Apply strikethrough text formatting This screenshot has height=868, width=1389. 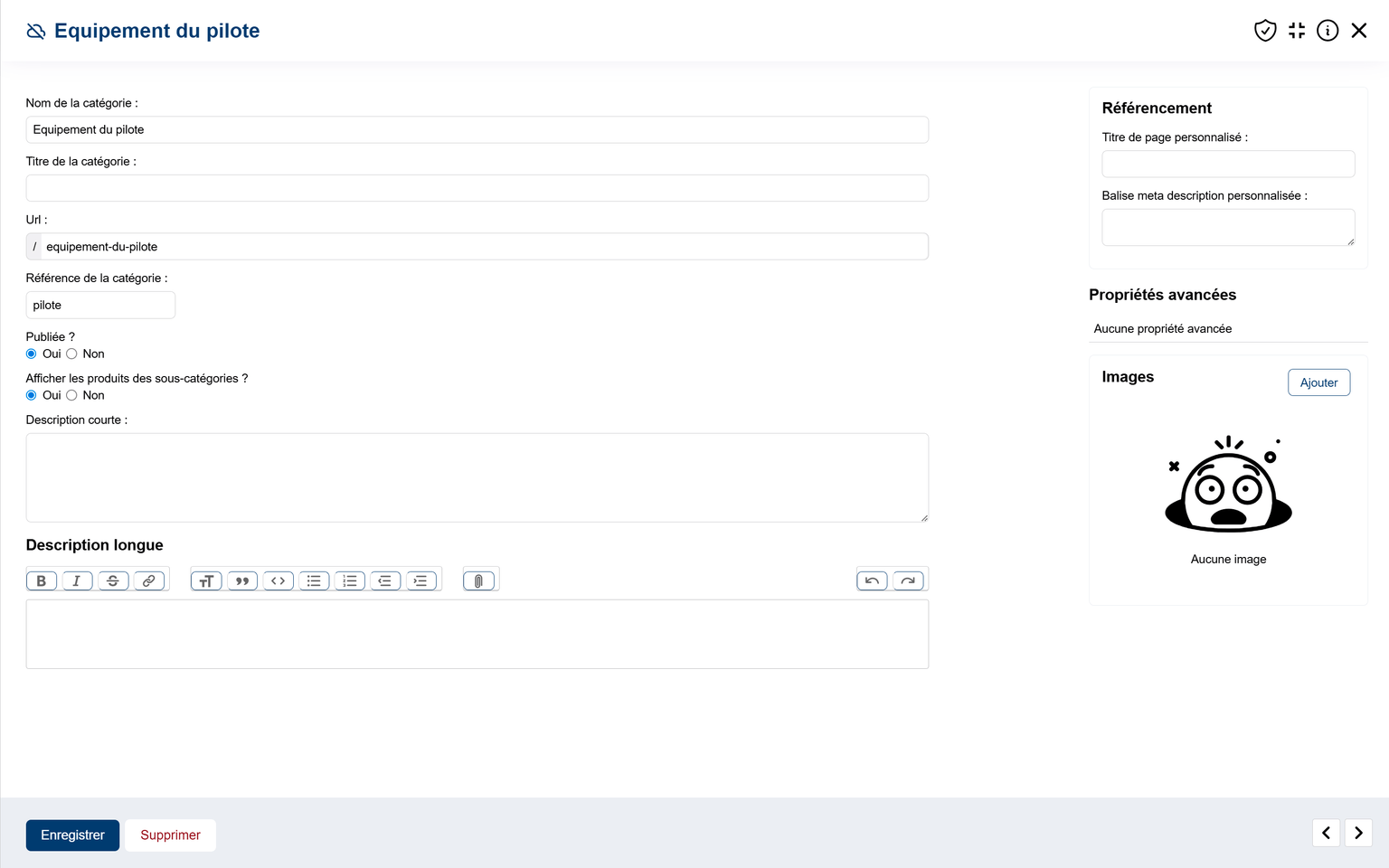tap(113, 580)
